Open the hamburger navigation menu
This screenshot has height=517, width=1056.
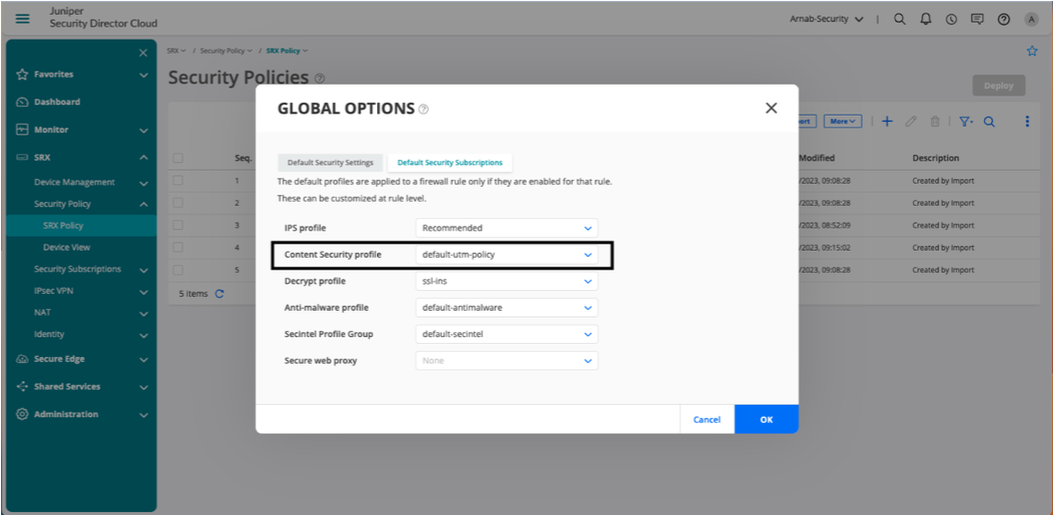pos(23,18)
